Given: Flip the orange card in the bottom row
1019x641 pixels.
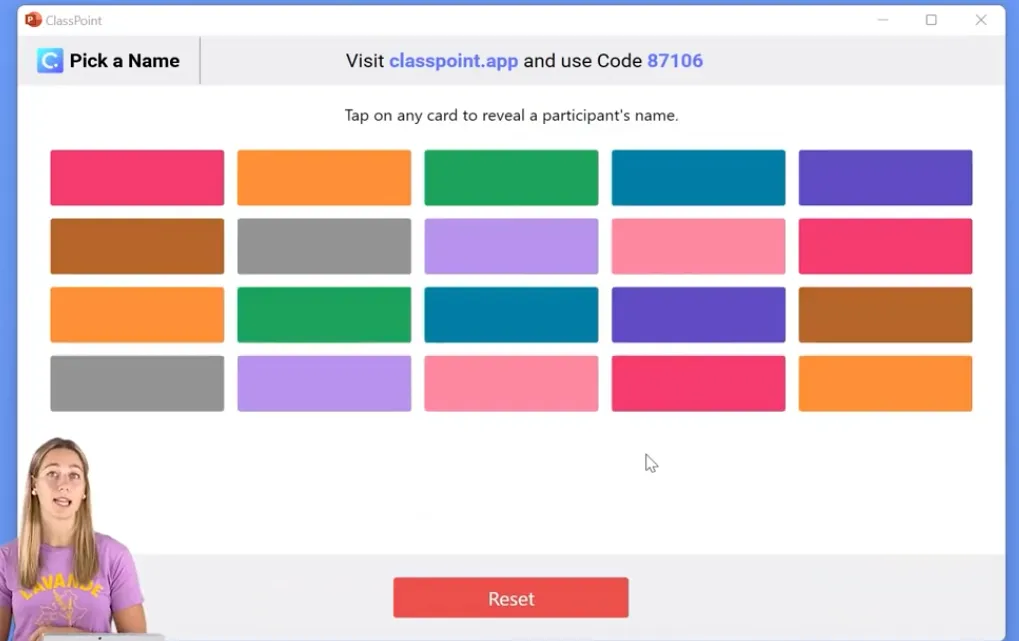Looking at the screenshot, I should (885, 383).
